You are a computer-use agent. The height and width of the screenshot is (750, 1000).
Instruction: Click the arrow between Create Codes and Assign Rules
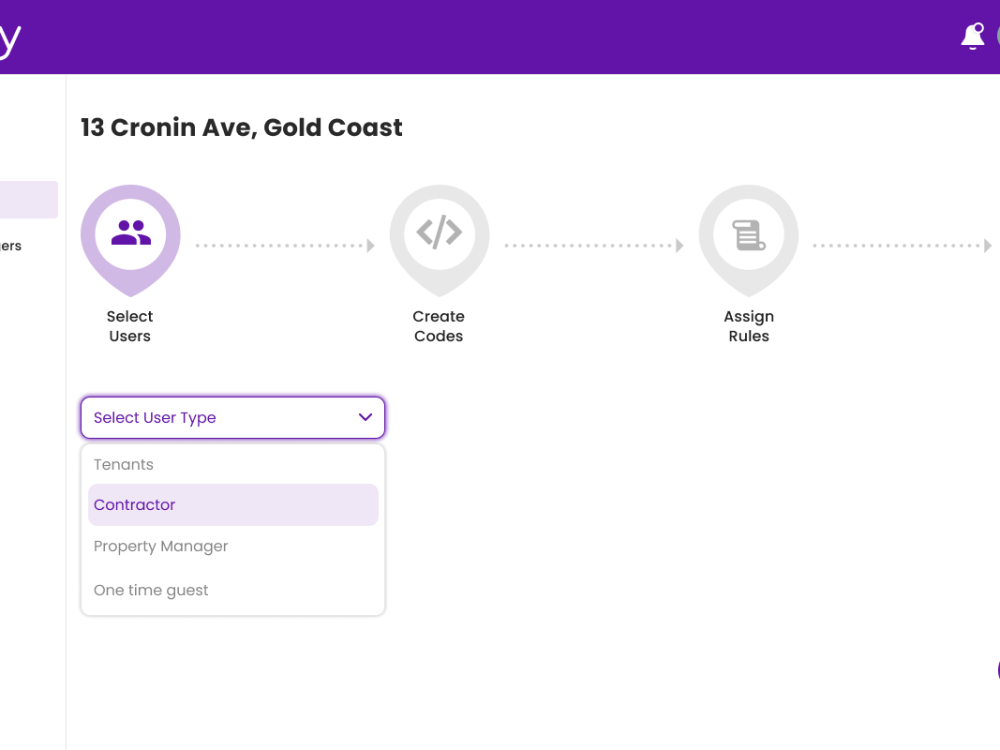point(594,246)
